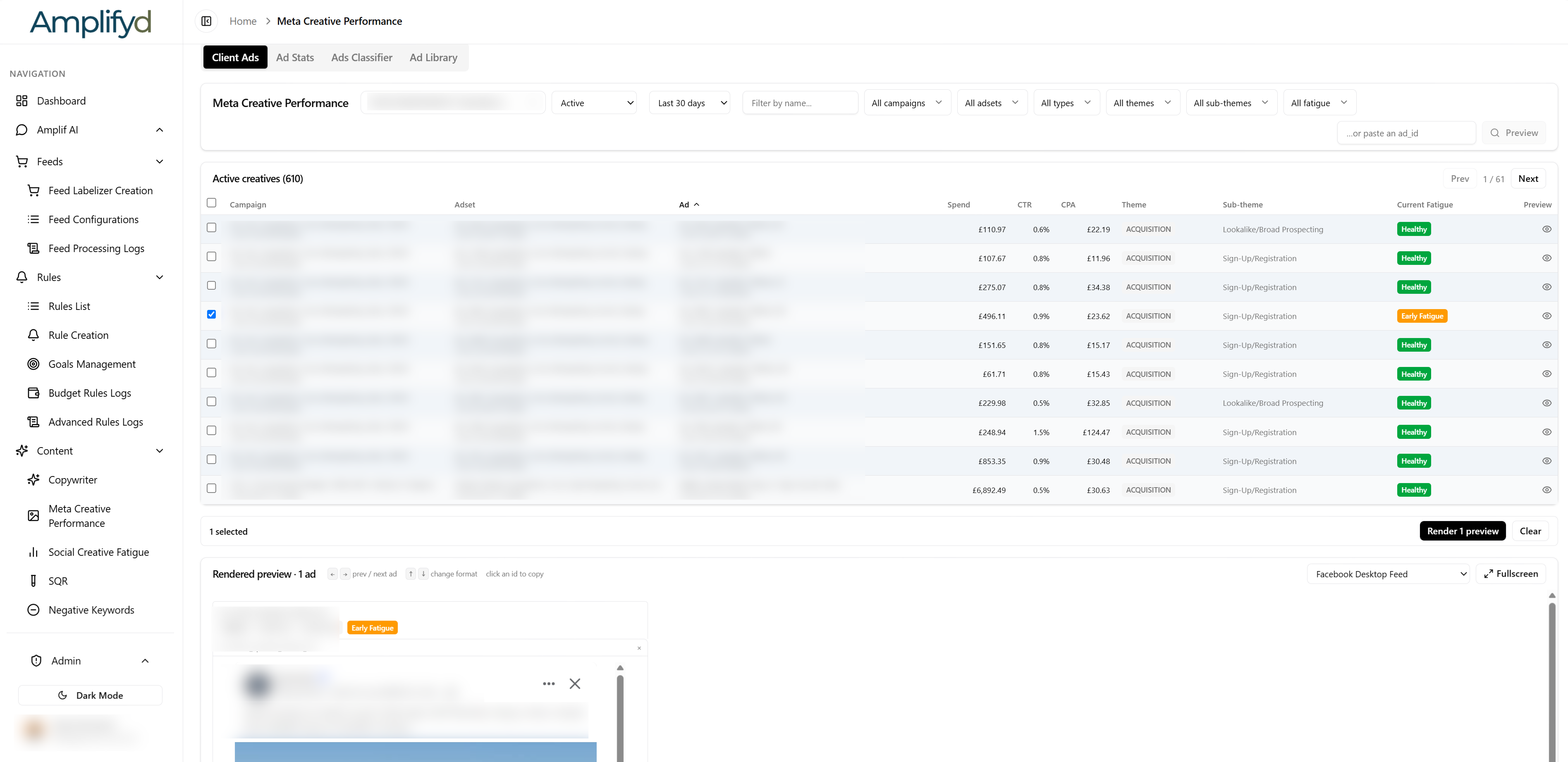
Task: Open Negative Keywords page
Action: click(91, 610)
